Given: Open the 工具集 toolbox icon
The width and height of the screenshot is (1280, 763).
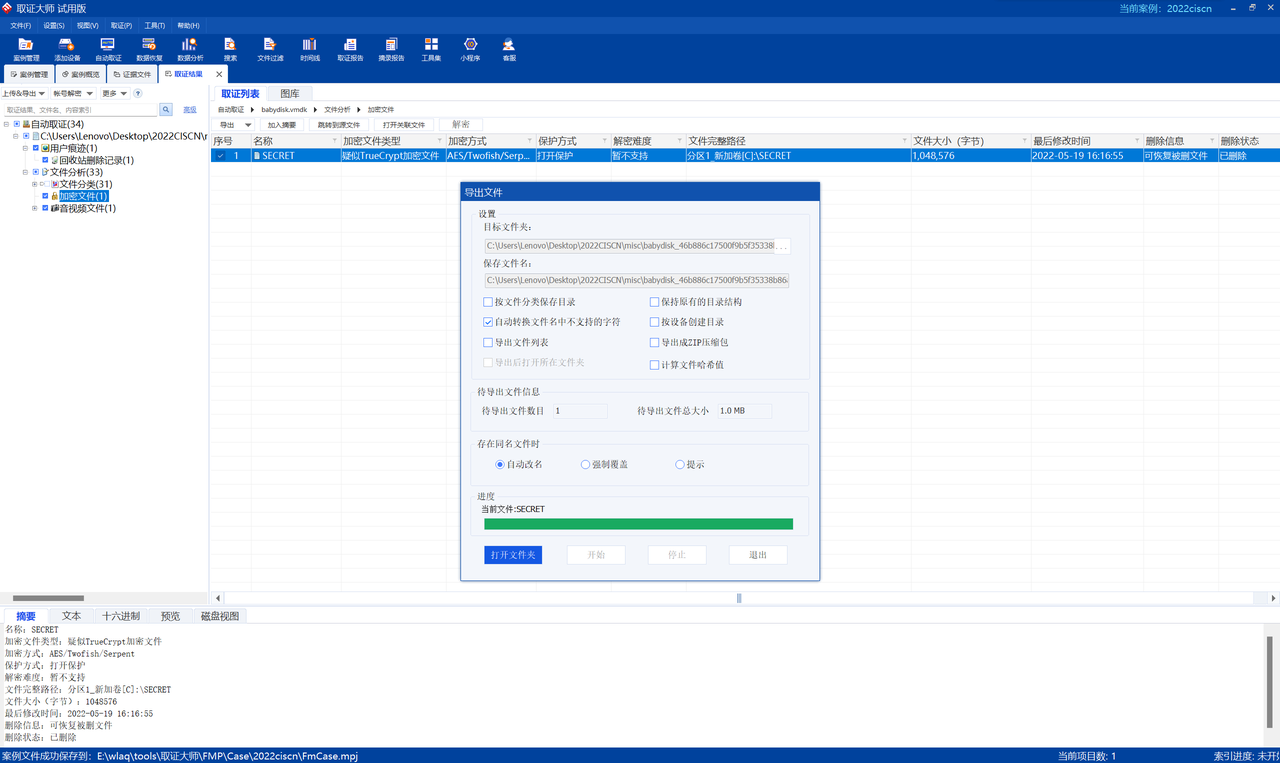Looking at the screenshot, I should coord(431,49).
